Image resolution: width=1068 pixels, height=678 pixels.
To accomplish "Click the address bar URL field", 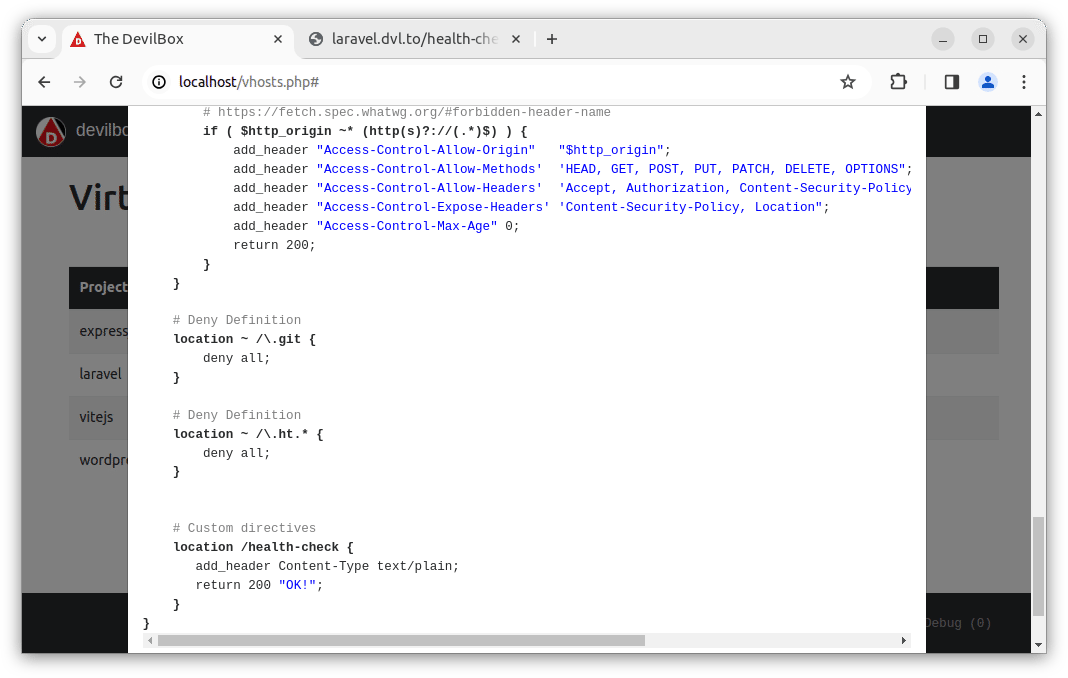I will tap(500, 82).
